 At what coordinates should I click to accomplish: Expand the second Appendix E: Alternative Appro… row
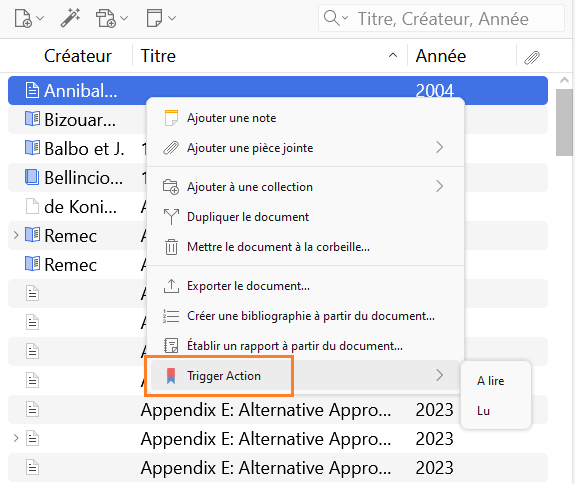[16, 438]
